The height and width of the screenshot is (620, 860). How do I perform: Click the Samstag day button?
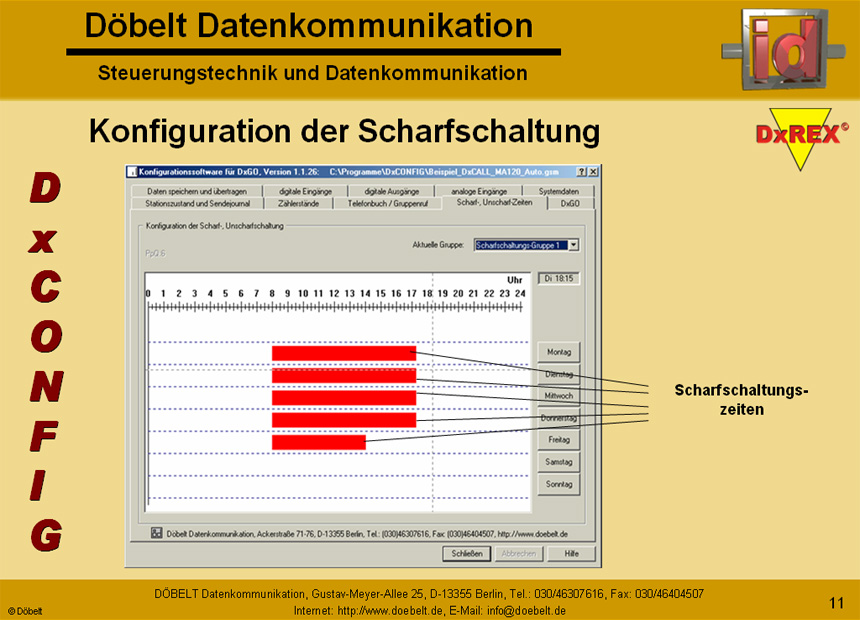click(x=559, y=462)
